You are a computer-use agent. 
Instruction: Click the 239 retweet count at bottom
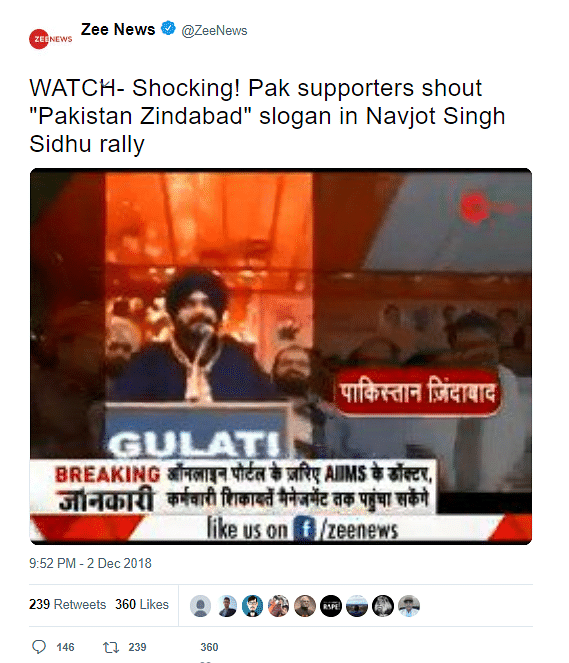coord(137,647)
